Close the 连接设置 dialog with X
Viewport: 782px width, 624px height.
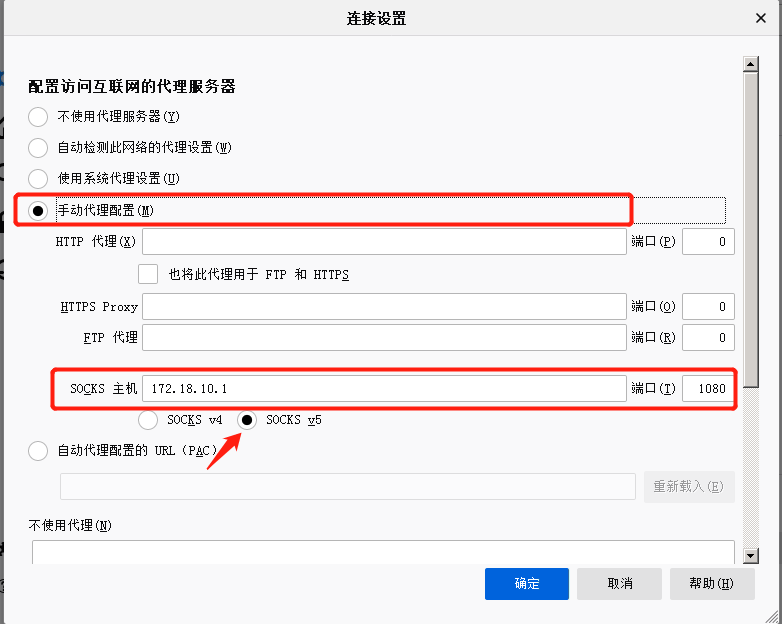point(761,18)
